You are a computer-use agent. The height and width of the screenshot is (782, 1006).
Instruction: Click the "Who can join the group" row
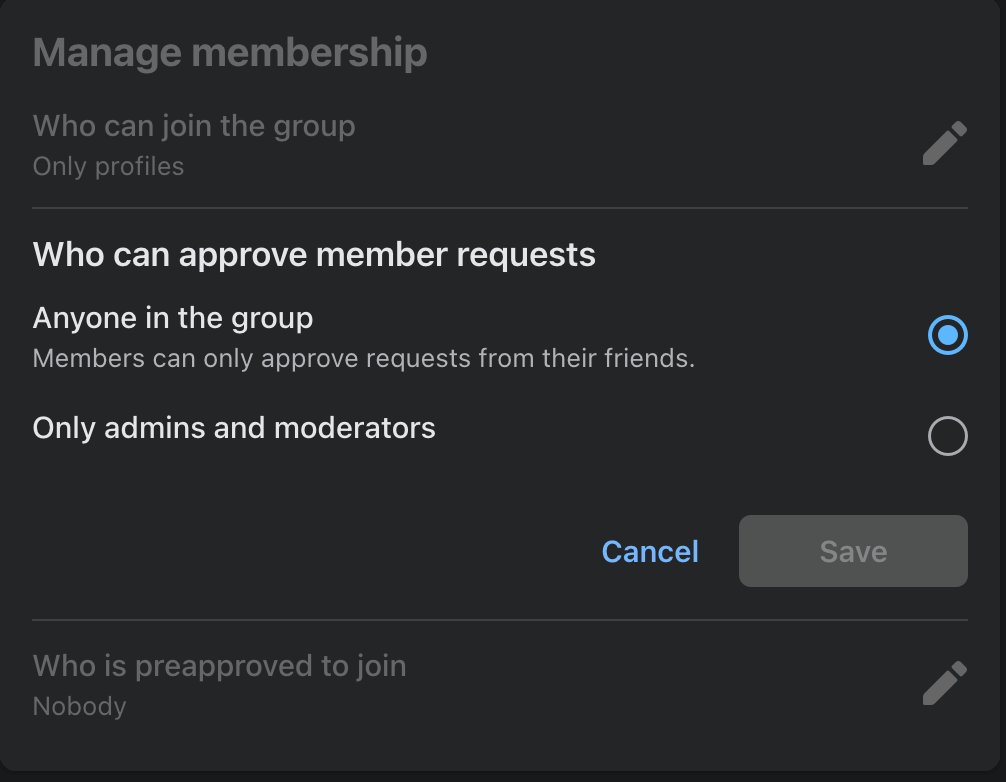click(194, 126)
